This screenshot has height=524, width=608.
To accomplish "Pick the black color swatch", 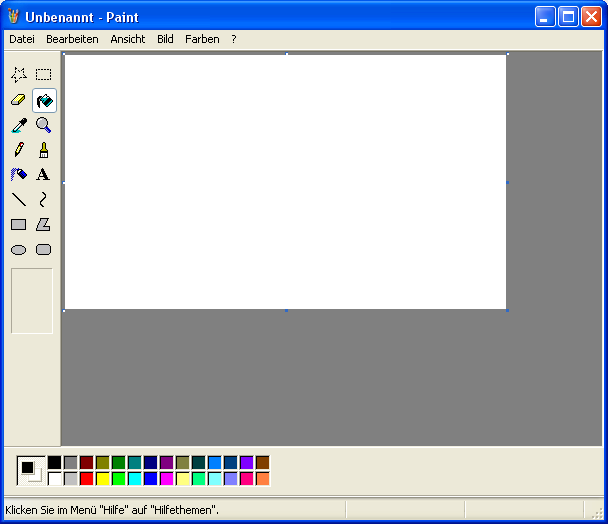I will pos(55,462).
